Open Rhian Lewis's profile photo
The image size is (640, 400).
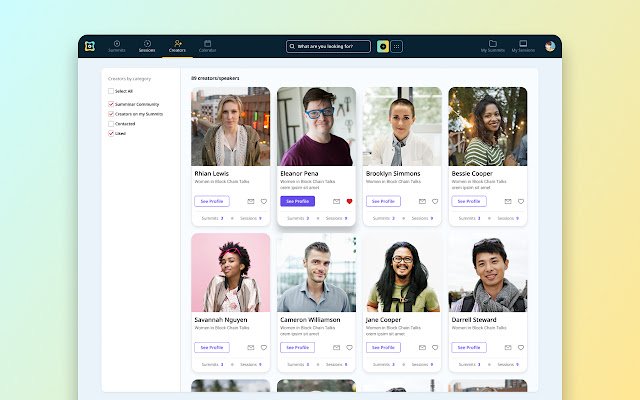coord(231,126)
